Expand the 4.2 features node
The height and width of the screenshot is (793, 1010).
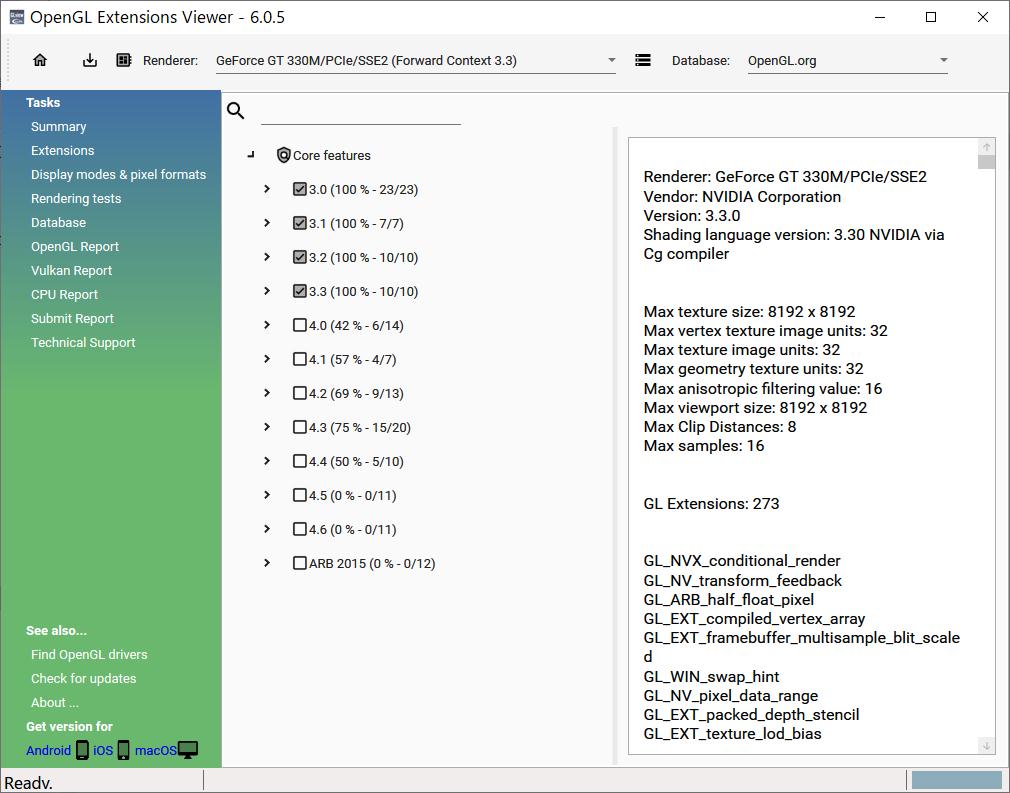click(x=267, y=393)
